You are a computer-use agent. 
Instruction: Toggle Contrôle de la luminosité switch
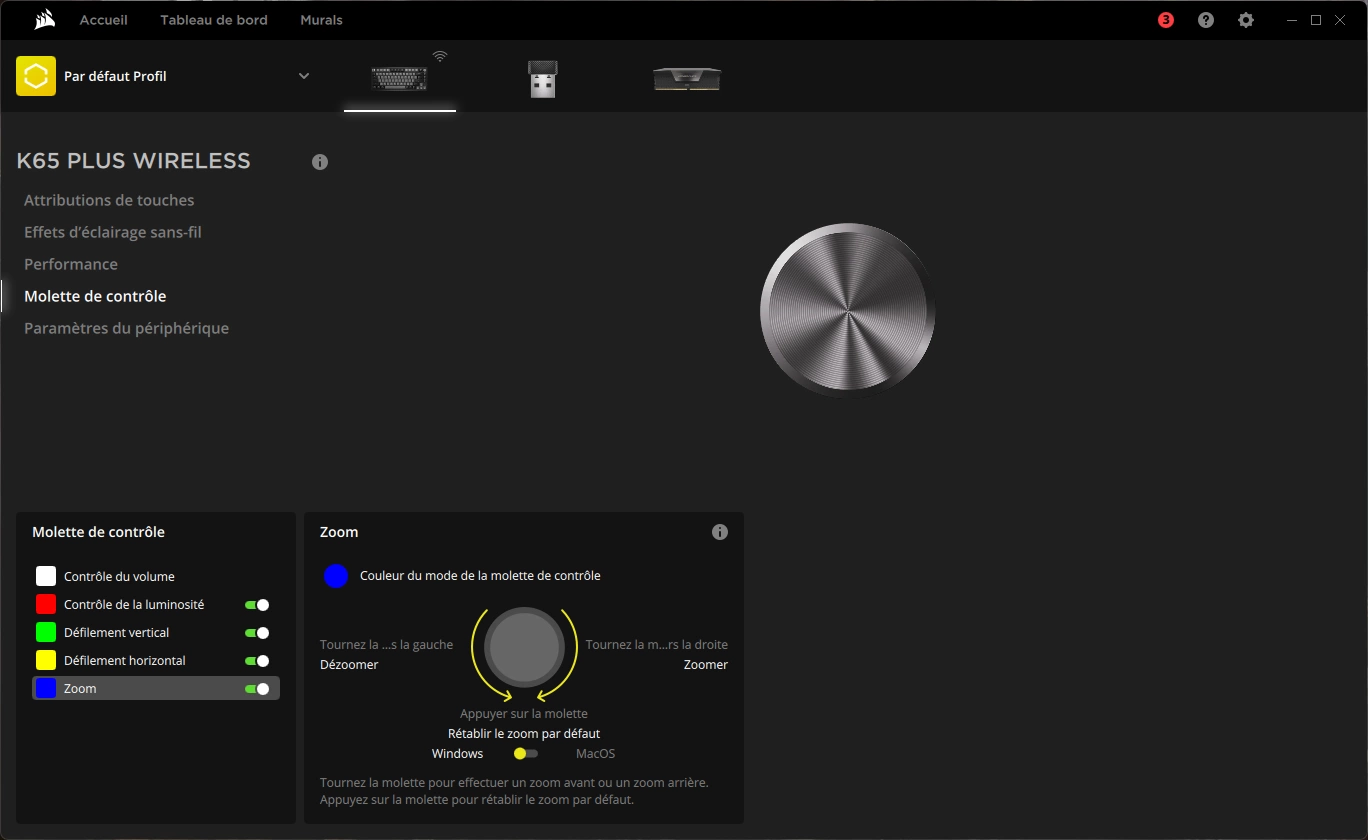pos(257,605)
